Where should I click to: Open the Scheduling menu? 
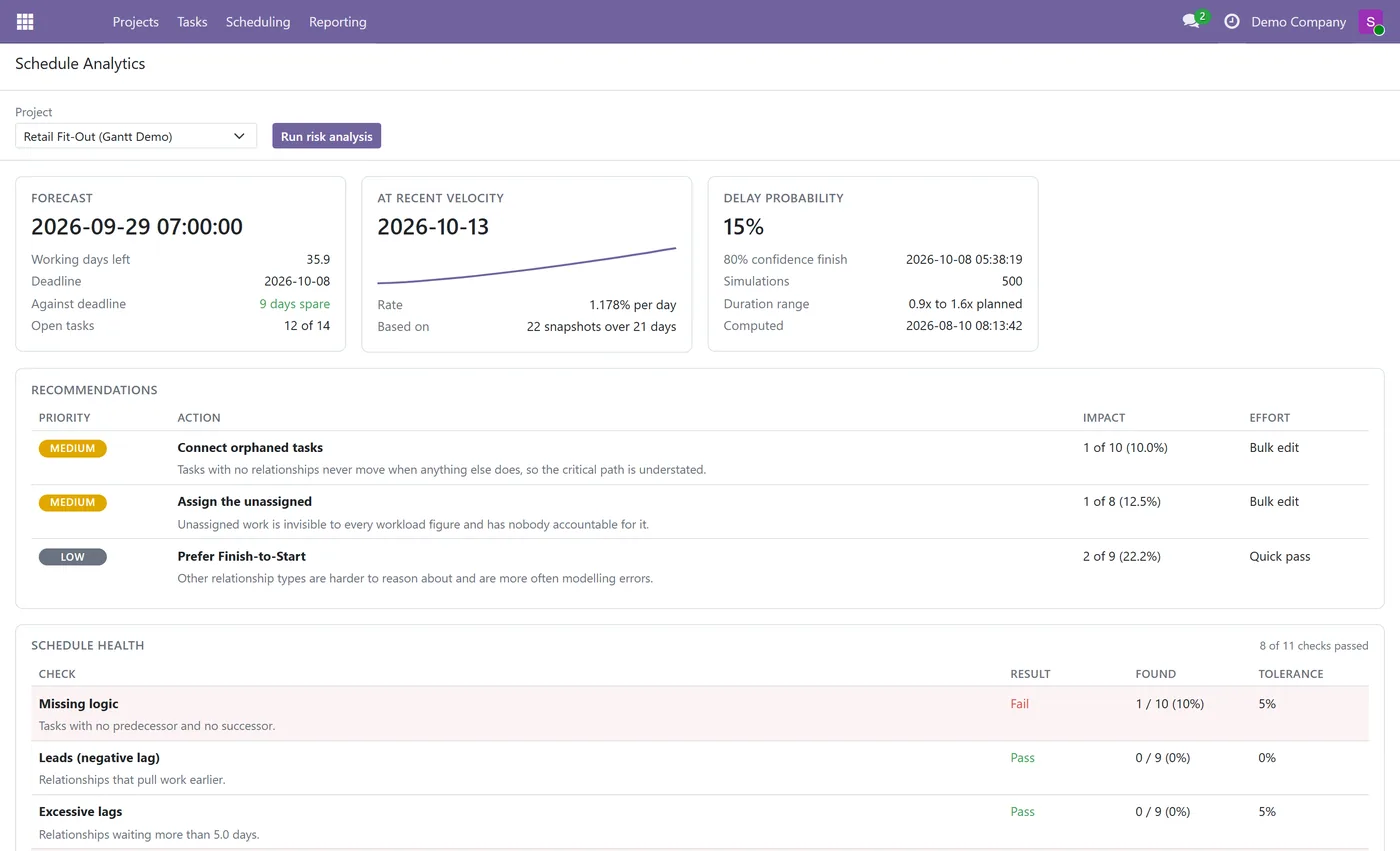(x=258, y=22)
